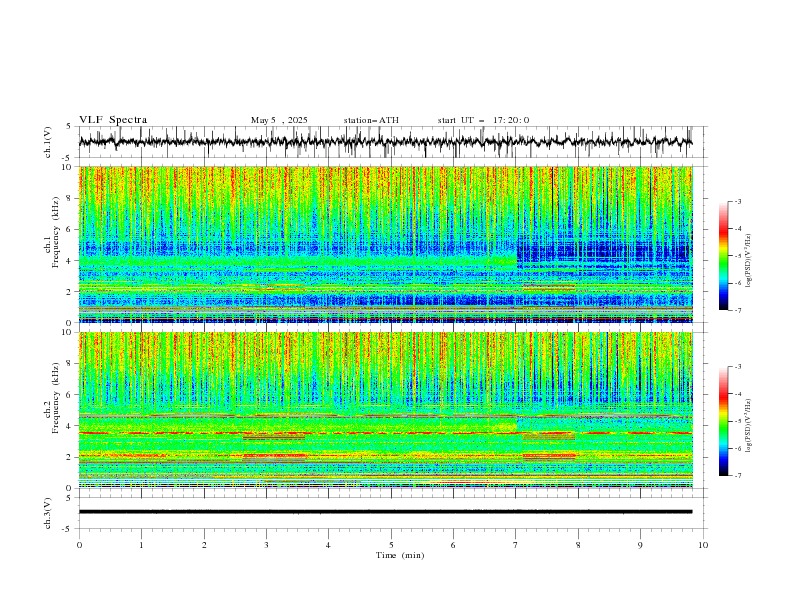The height and width of the screenshot is (612, 792).
Task: Click the "Time (min)" axis label
Action: (x=400, y=555)
